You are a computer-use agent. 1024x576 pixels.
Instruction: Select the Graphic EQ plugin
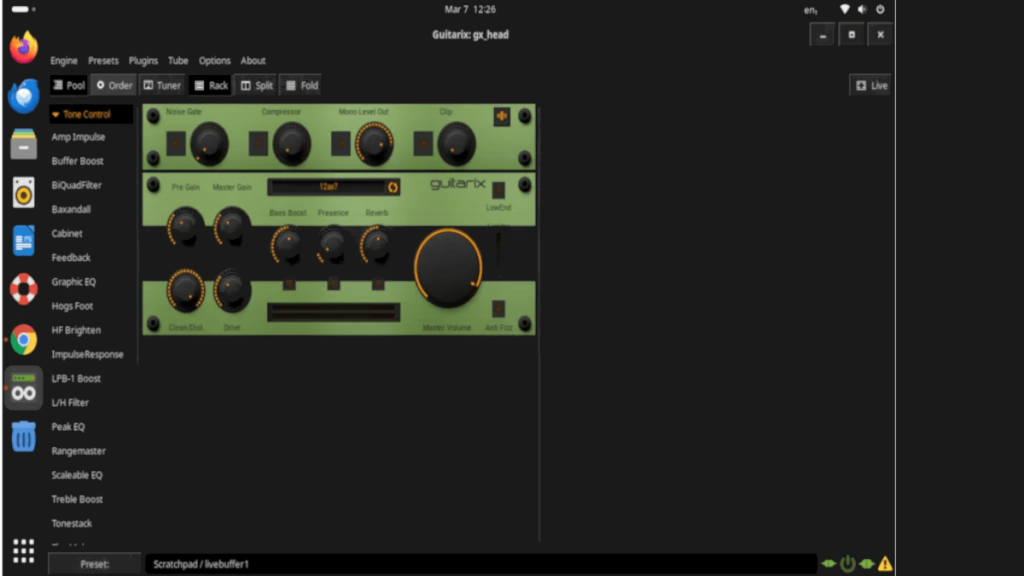pyautogui.click(x=75, y=281)
